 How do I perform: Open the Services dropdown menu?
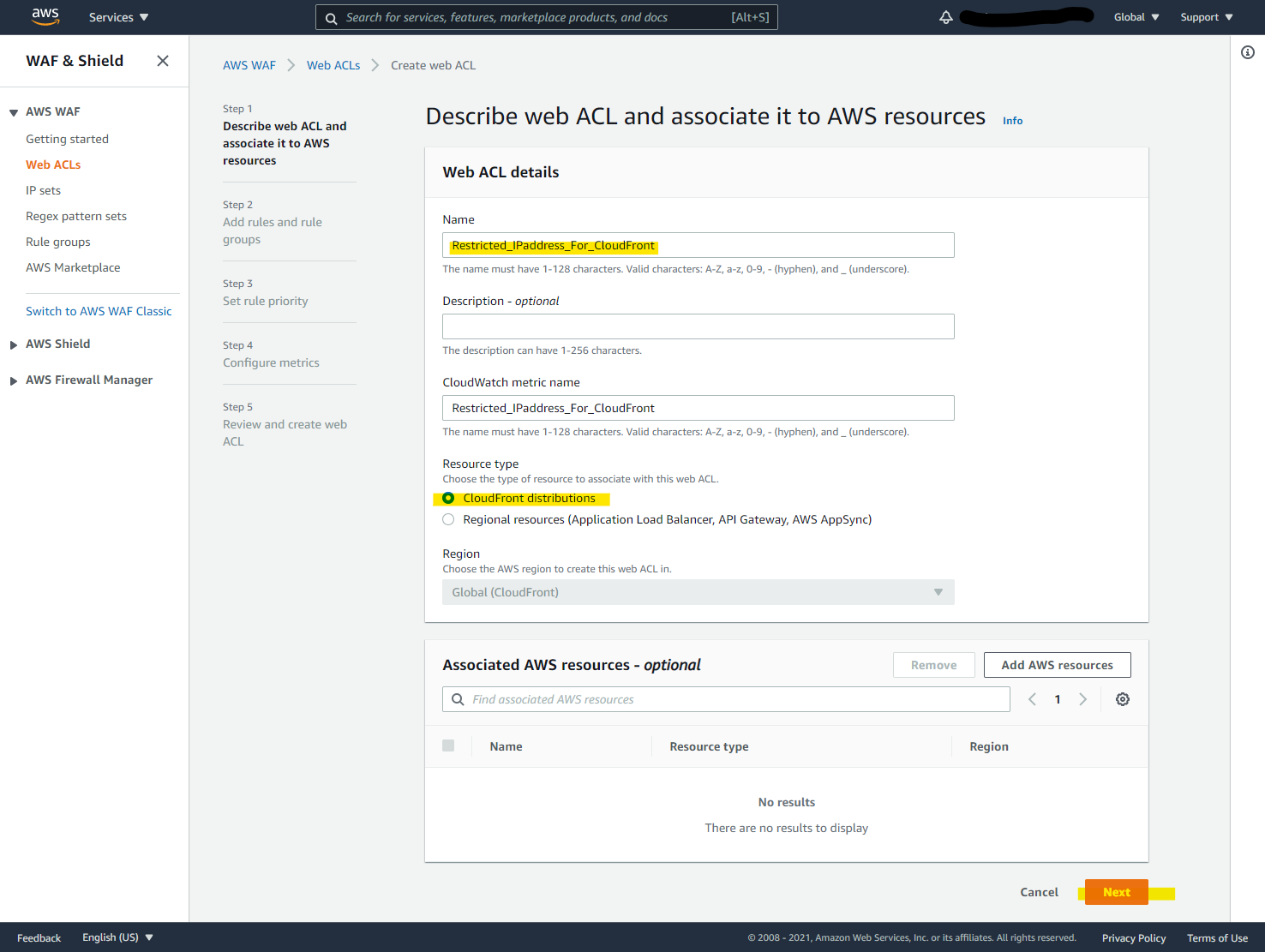point(118,17)
